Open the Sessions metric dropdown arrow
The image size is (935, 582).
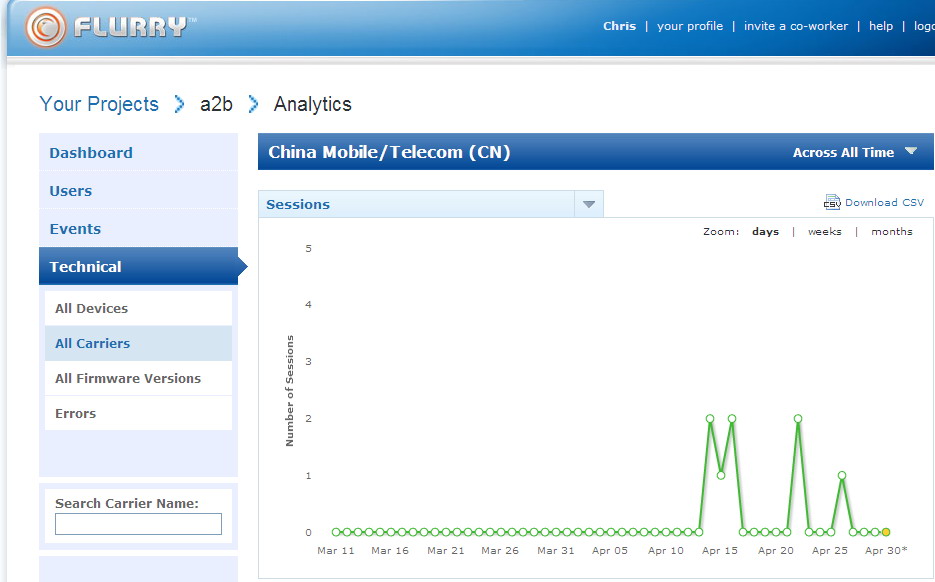[x=589, y=204]
